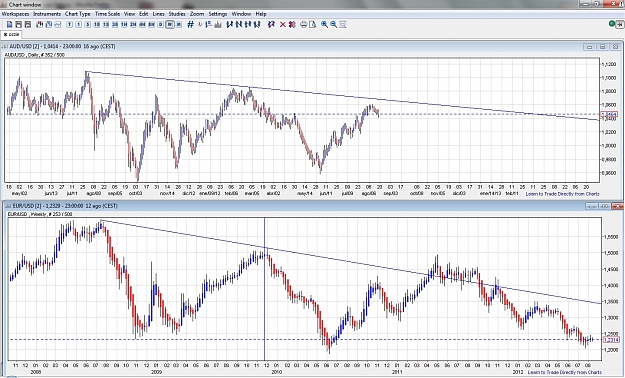Open the Instruments menu
Image resolution: width=625 pixels, height=378 pixels.
click(x=47, y=14)
